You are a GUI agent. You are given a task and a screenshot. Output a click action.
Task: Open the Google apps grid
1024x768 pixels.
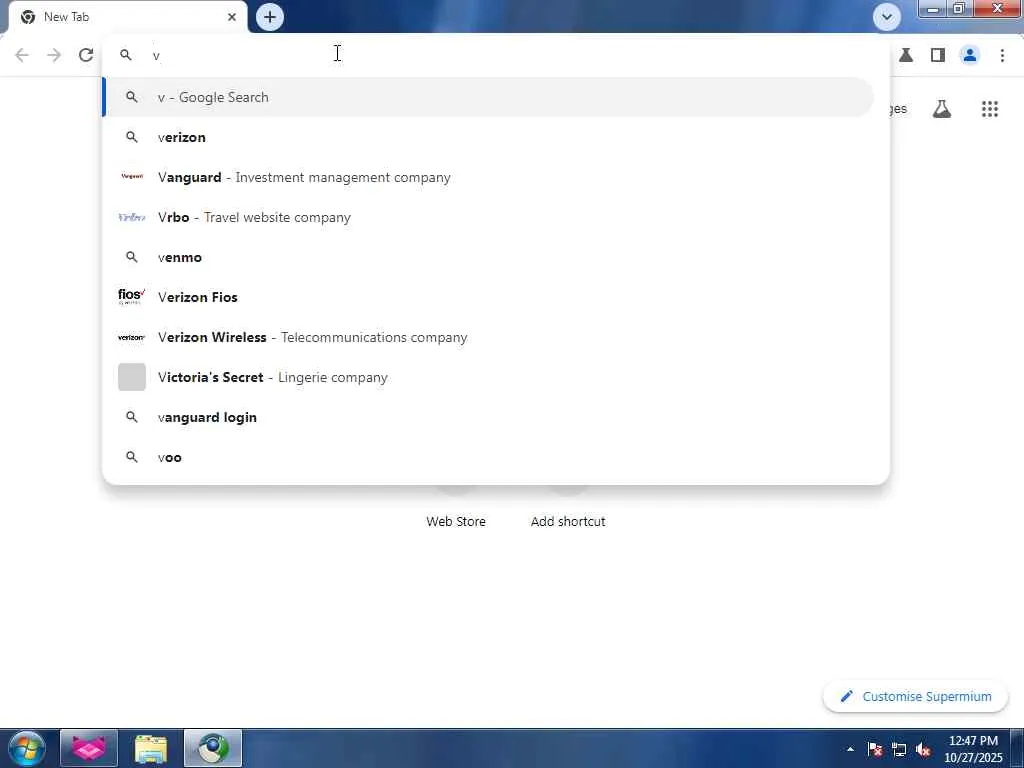click(x=989, y=109)
